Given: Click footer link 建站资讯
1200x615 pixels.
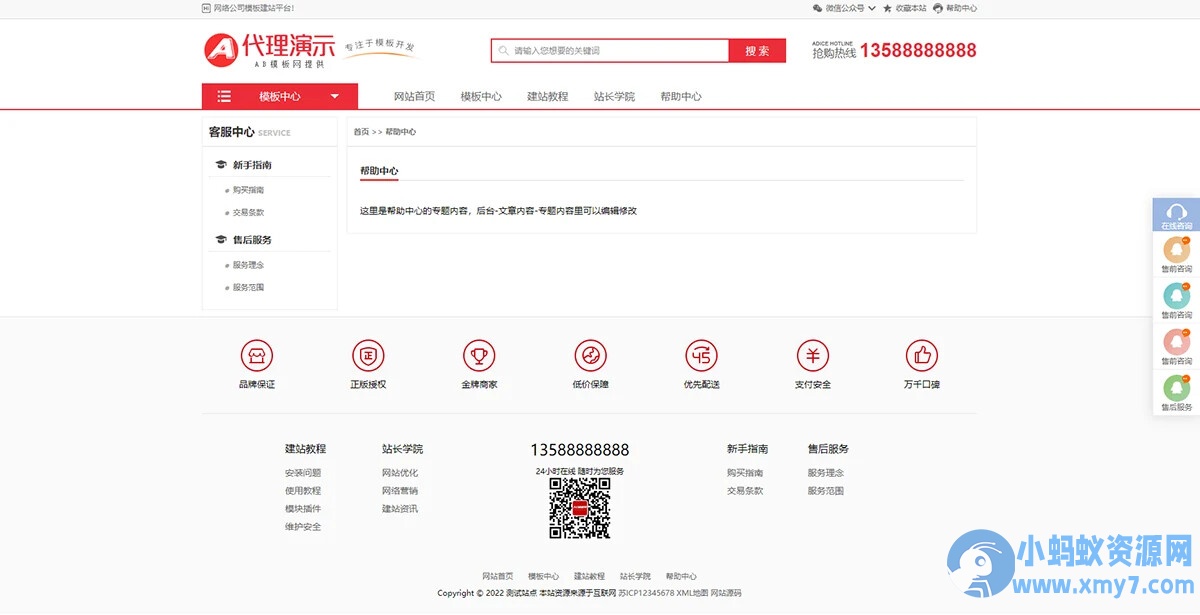Looking at the screenshot, I should (x=400, y=509).
